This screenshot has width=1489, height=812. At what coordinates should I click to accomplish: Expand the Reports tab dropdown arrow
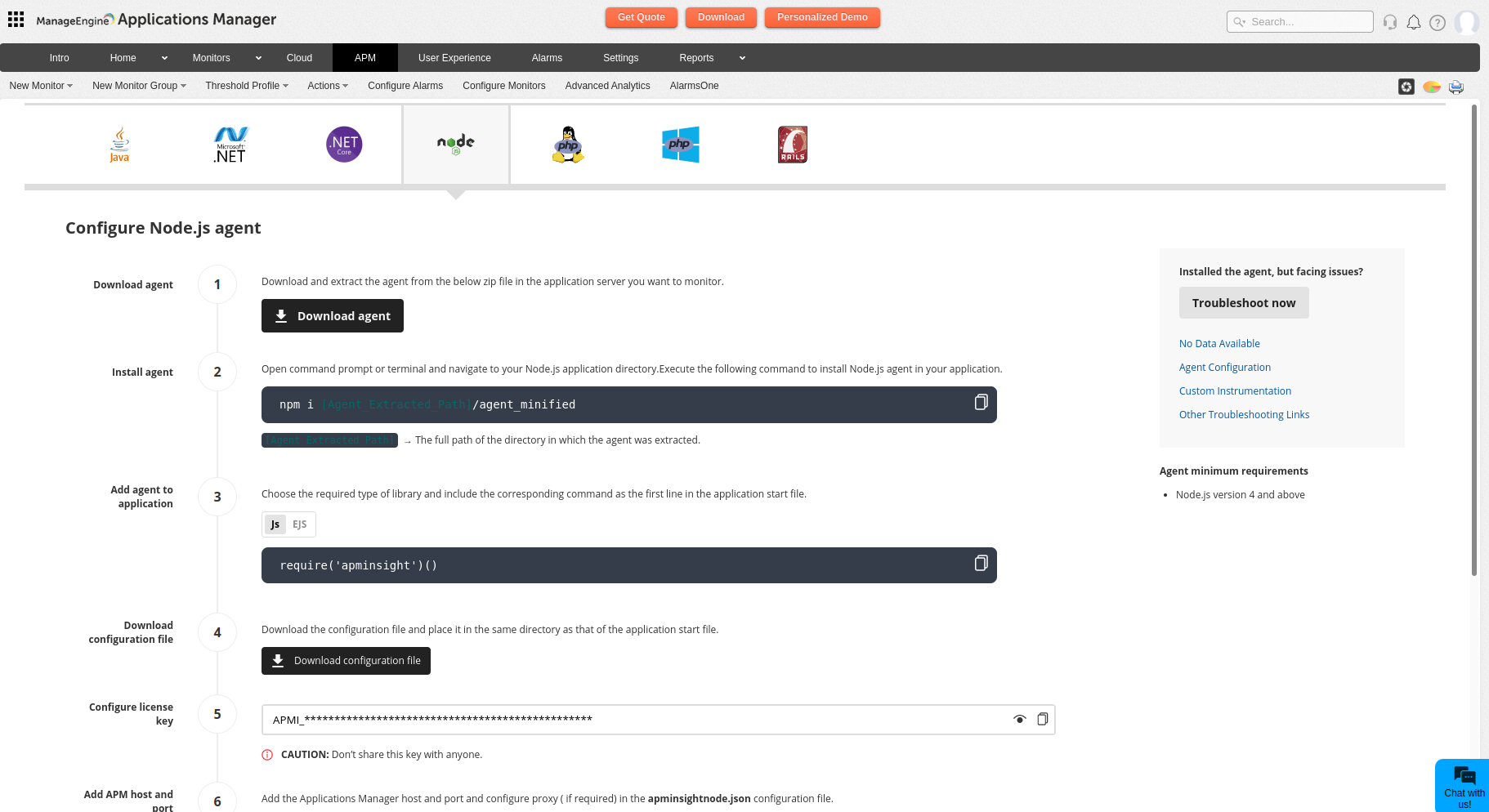[742, 58]
